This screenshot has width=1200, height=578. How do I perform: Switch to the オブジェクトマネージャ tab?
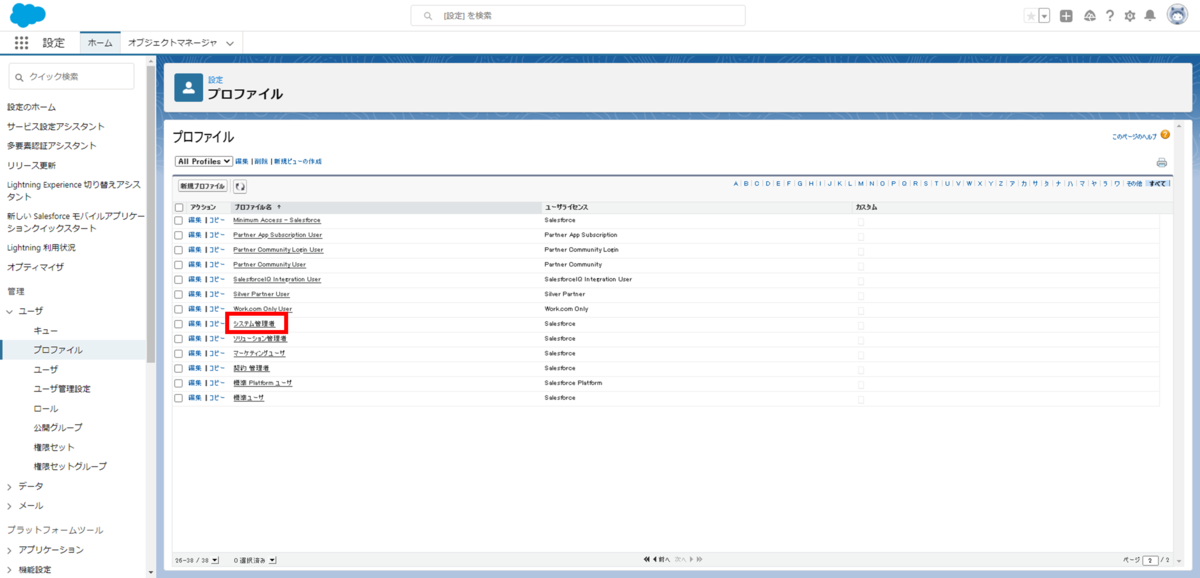coord(172,43)
